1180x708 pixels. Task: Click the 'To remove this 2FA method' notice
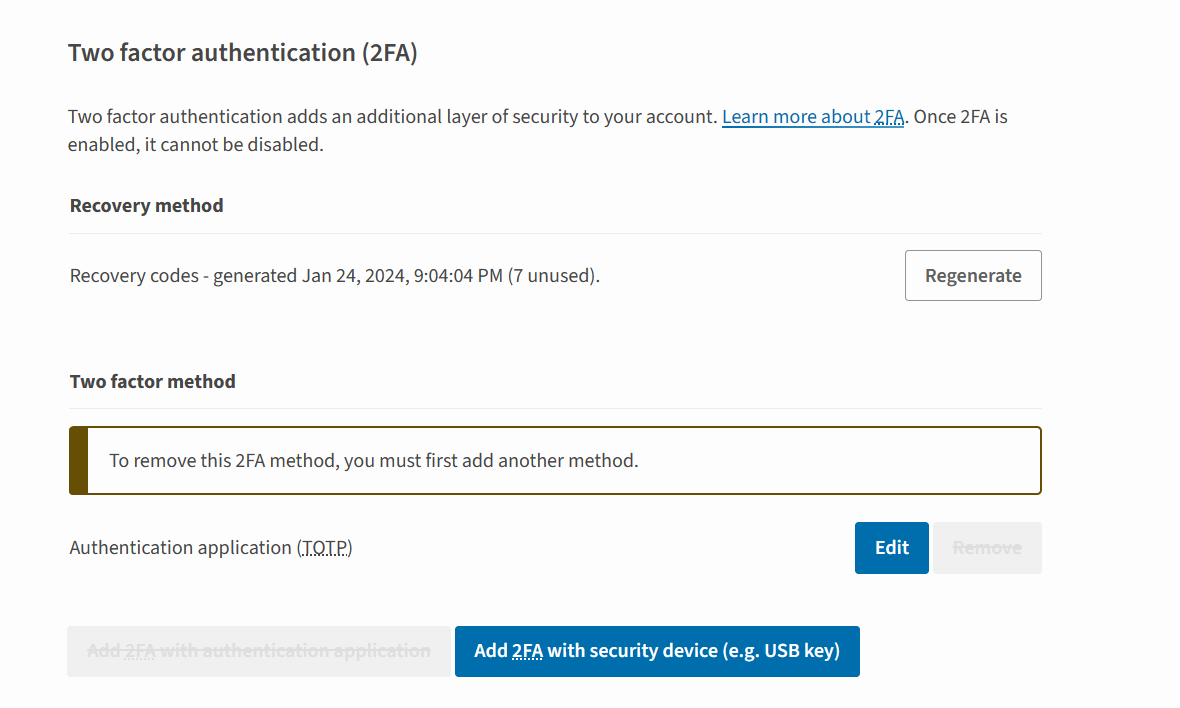coord(373,461)
